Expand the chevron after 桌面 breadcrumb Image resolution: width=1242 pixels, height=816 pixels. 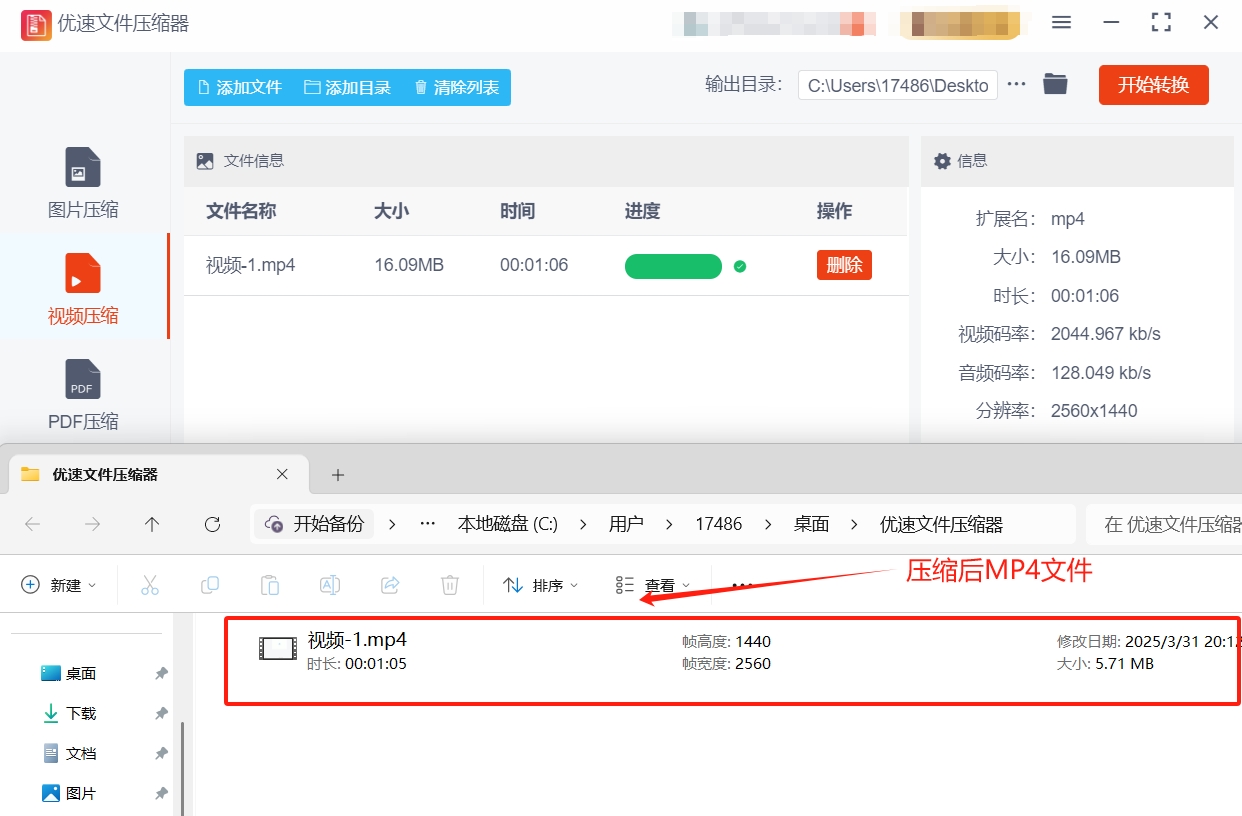[855, 524]
